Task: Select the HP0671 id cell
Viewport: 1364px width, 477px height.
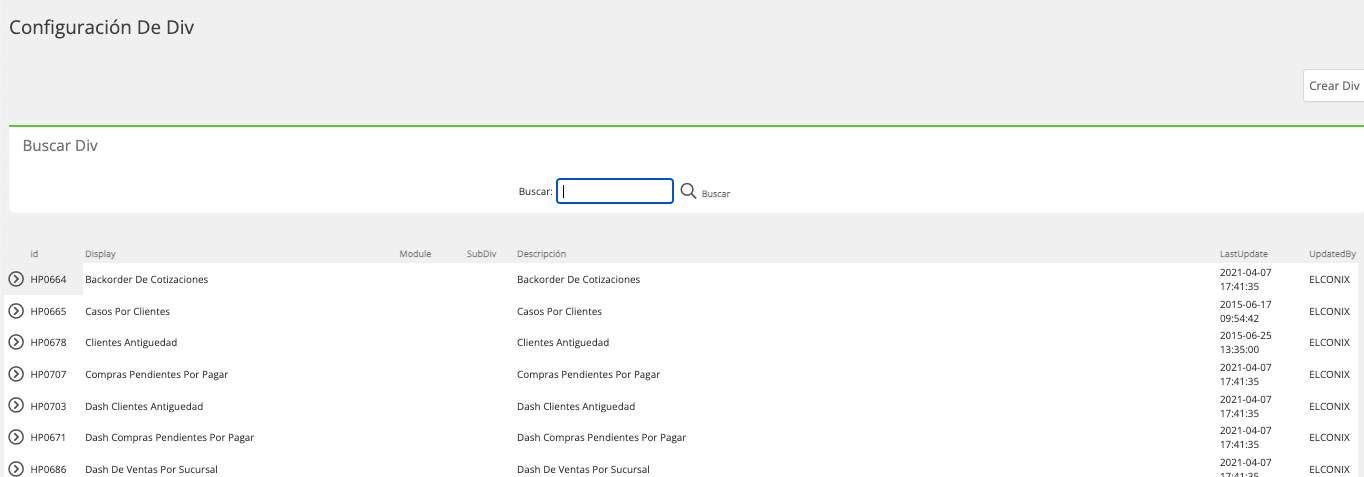Action: [x=48, y=437]
